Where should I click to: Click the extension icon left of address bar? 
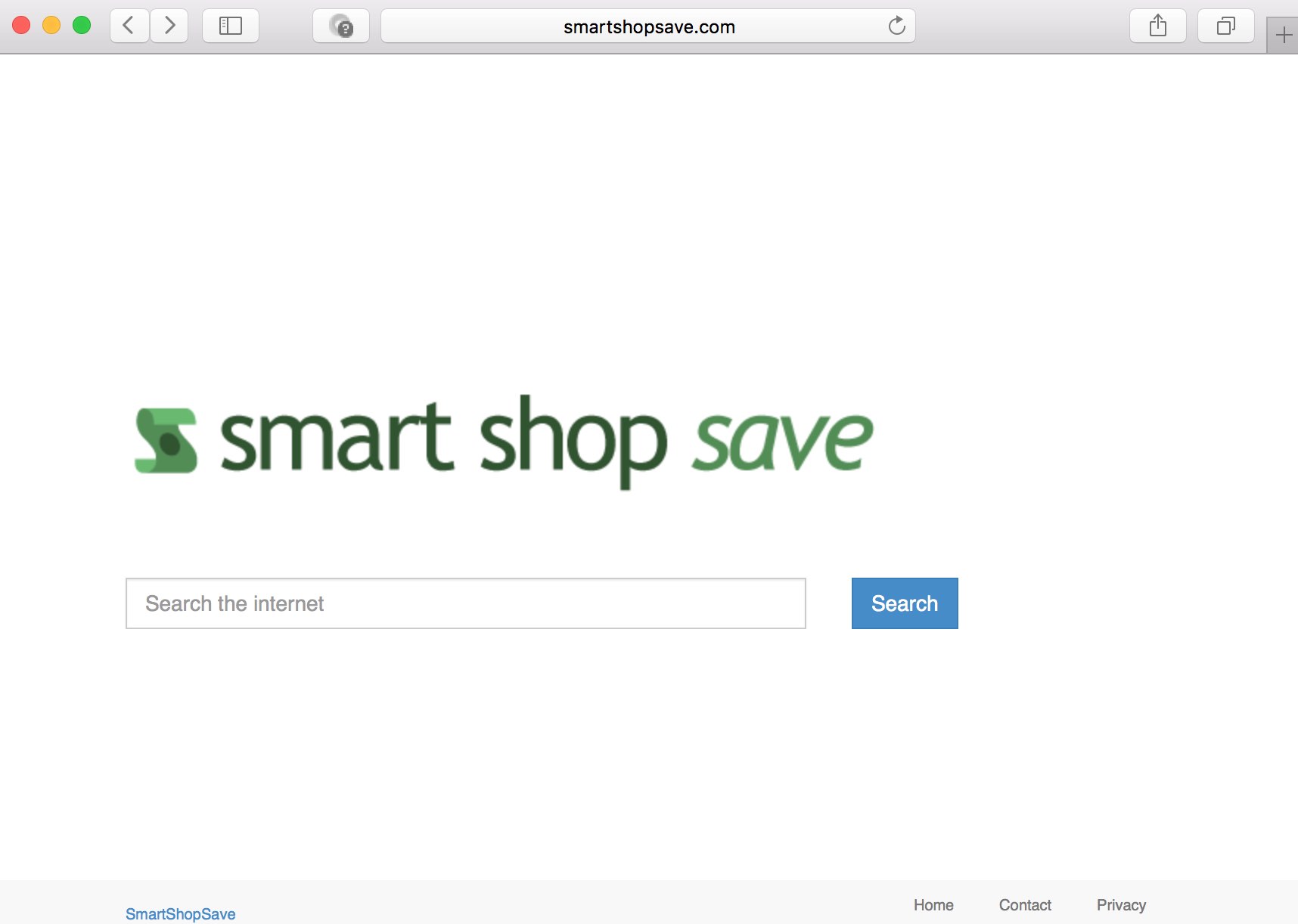[341, 26]
